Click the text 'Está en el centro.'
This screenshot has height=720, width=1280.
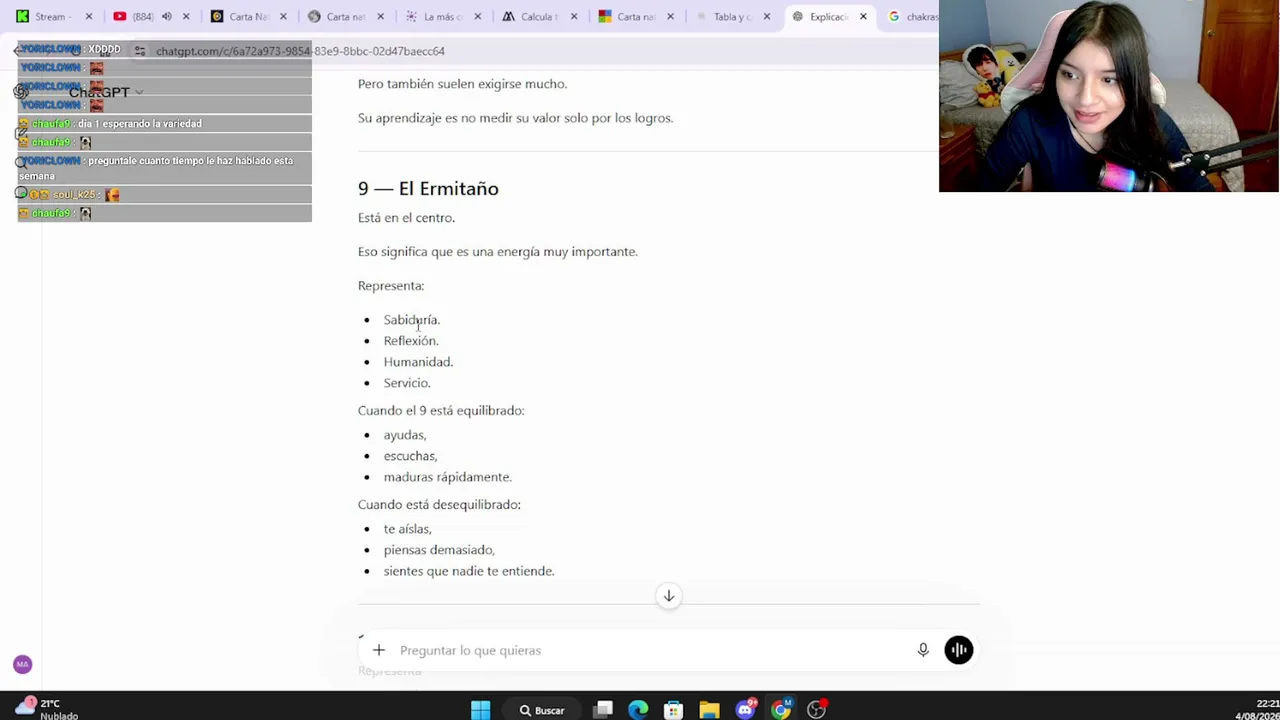click(x=406, y=217)
